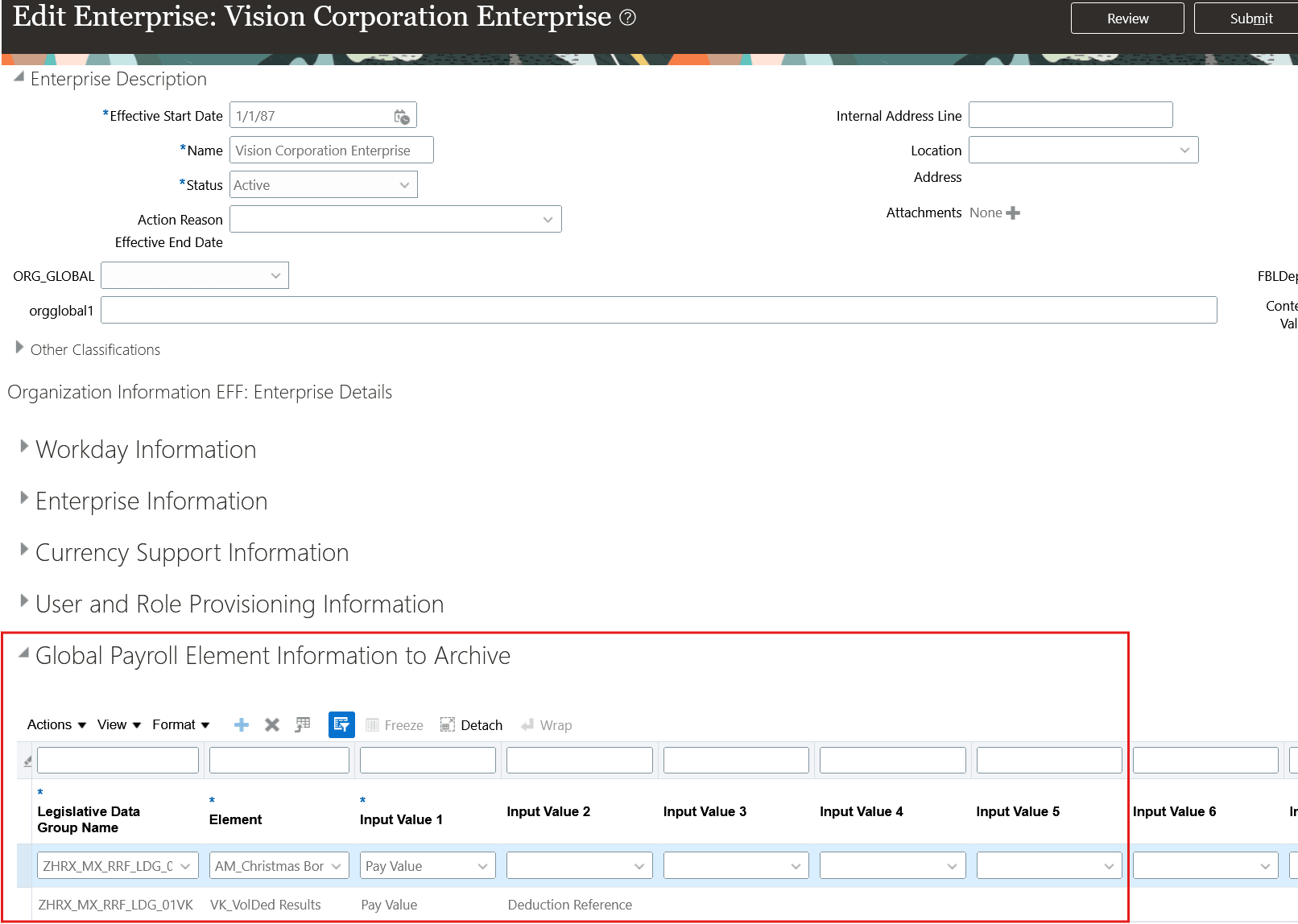Click Pay Value cell in VK_VolDed row

pos(389,905)
